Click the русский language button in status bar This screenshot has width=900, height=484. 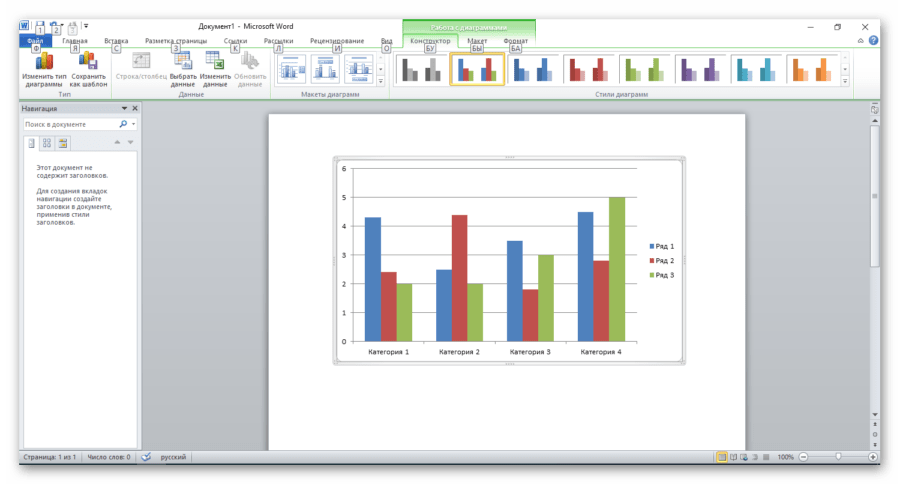pos(173,457)
